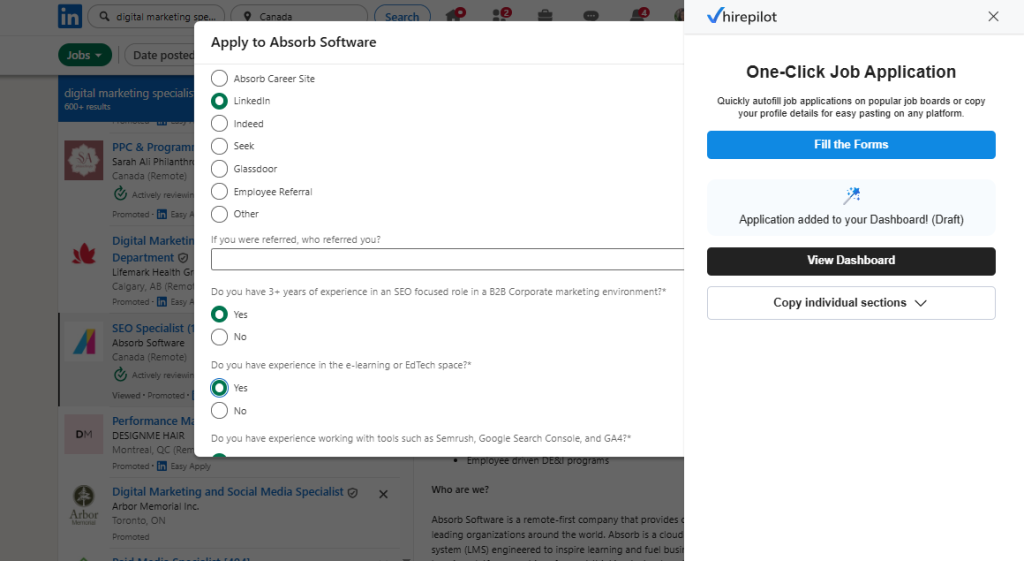Open the Jobs filter dropdown
The image size is (1024, 561).
(x=85, y=56)
